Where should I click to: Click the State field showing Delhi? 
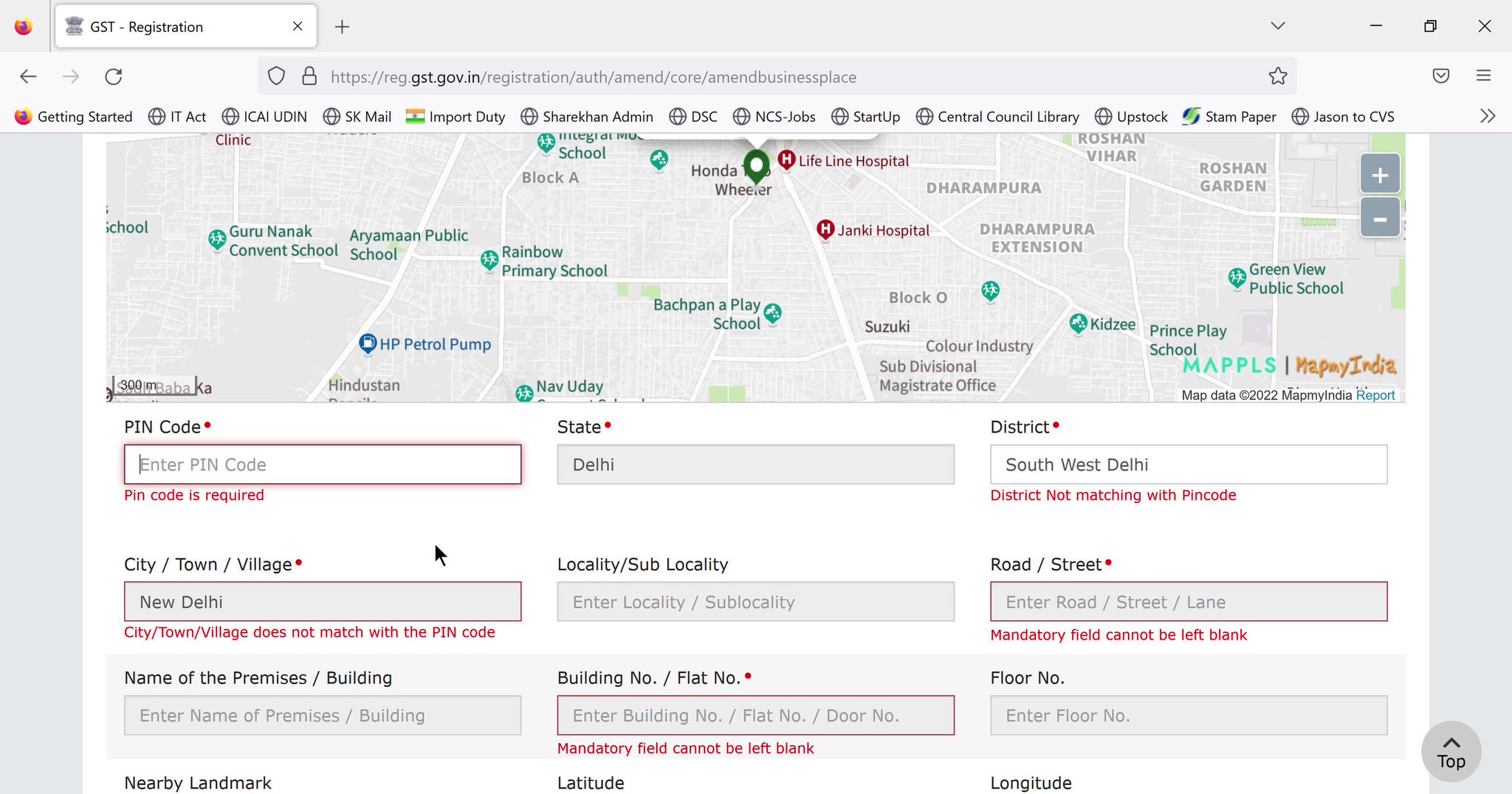[x=756, y=465]
